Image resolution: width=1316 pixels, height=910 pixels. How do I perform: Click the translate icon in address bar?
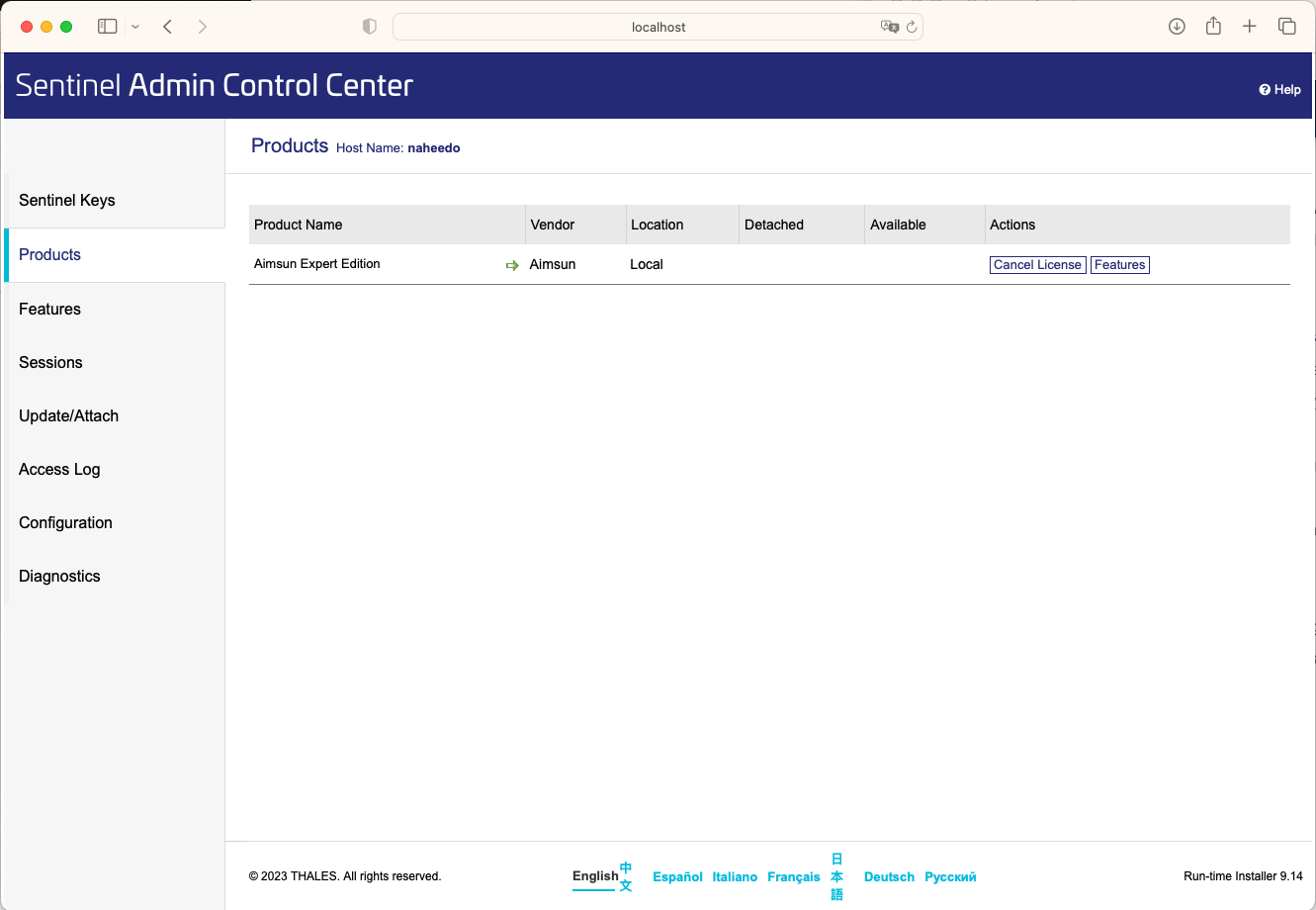tap(889, 27)
